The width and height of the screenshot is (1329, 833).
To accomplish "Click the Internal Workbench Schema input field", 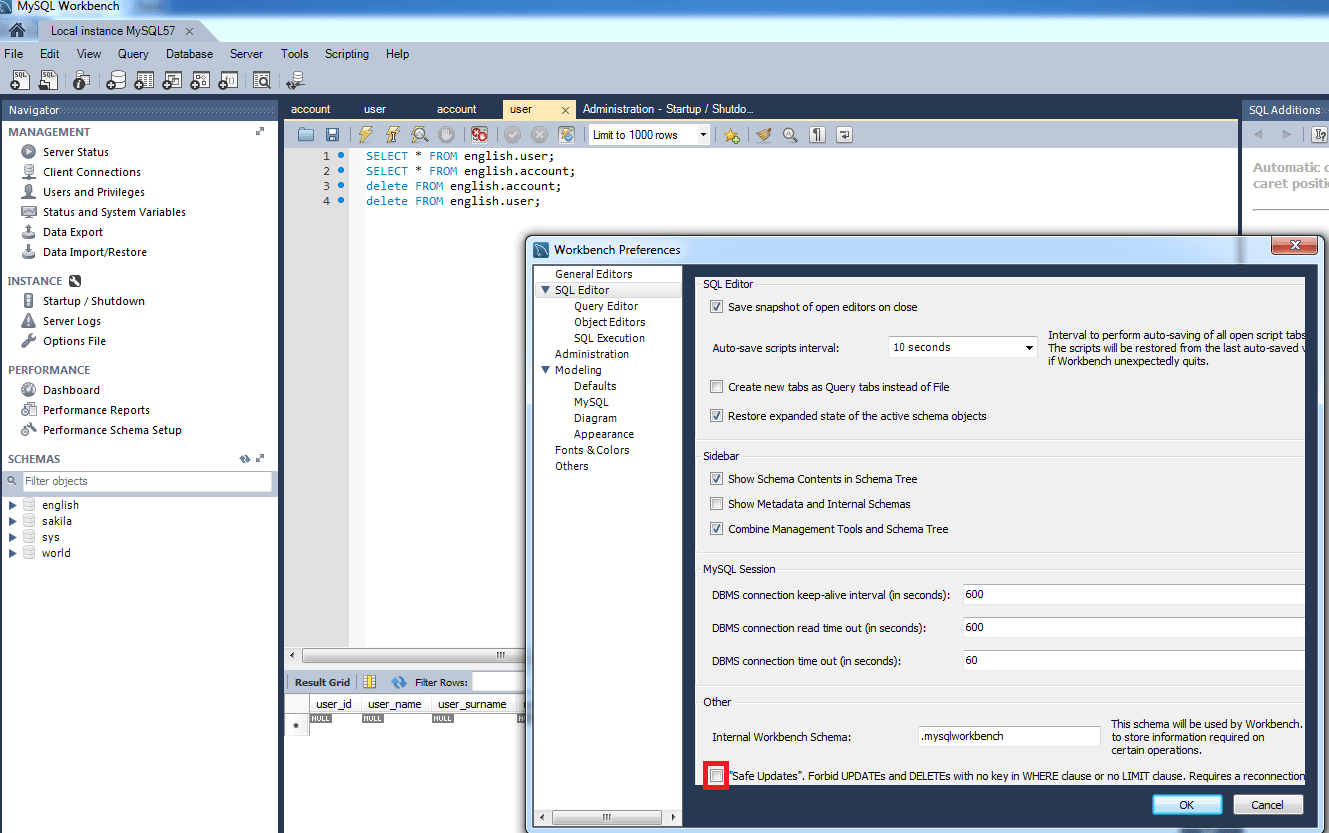I will 1008,736.
